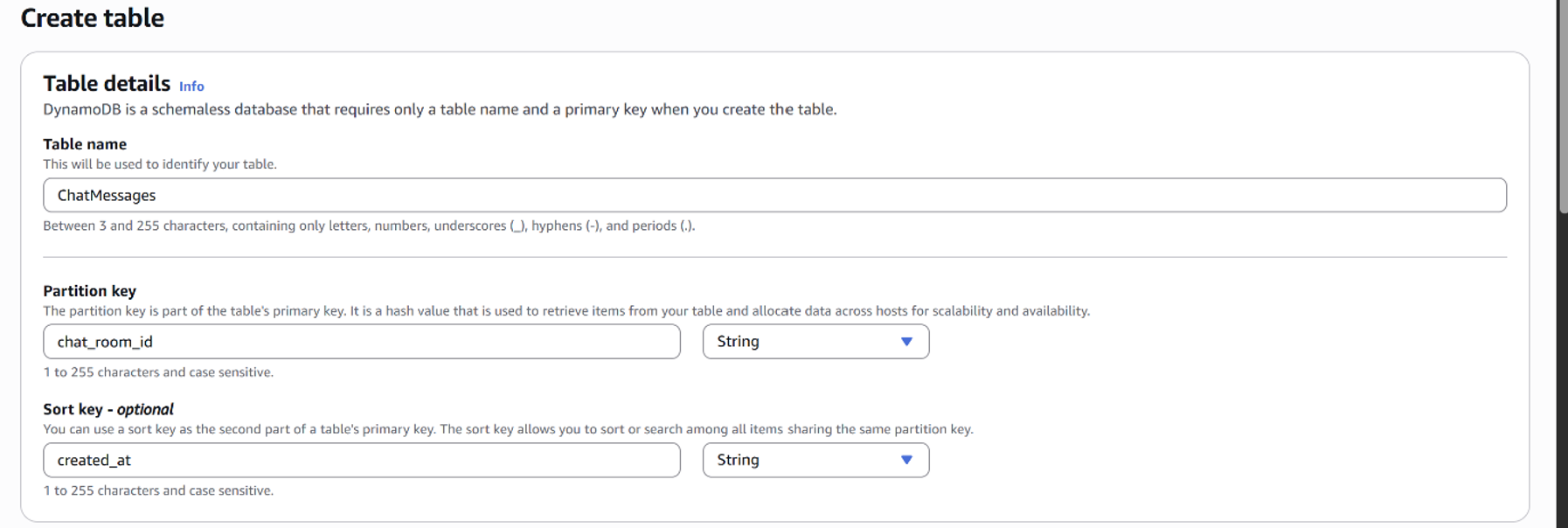Image resolution: width=1568 pixels, height=528 pixels.
Task: Click the Table details section heading
Action: point(107,83)
